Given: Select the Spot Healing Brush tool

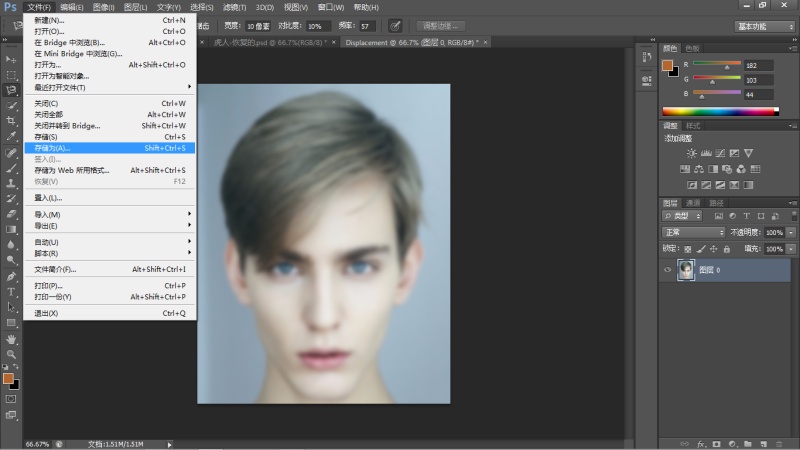Looking at the screenshot, I should pyautogui.click(x=11, y=153).
